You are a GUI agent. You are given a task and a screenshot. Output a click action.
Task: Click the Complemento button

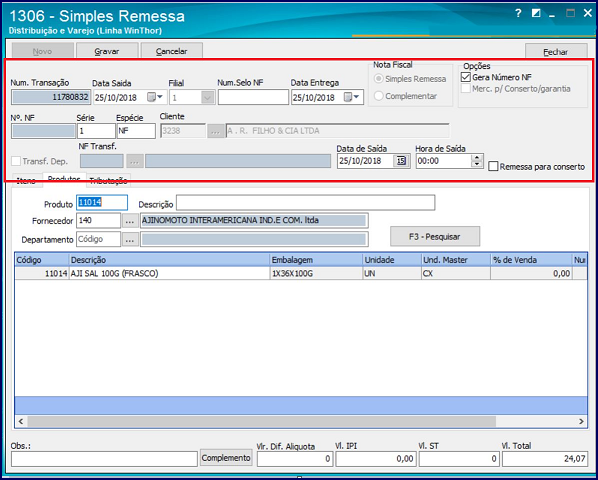coord(226,458)
